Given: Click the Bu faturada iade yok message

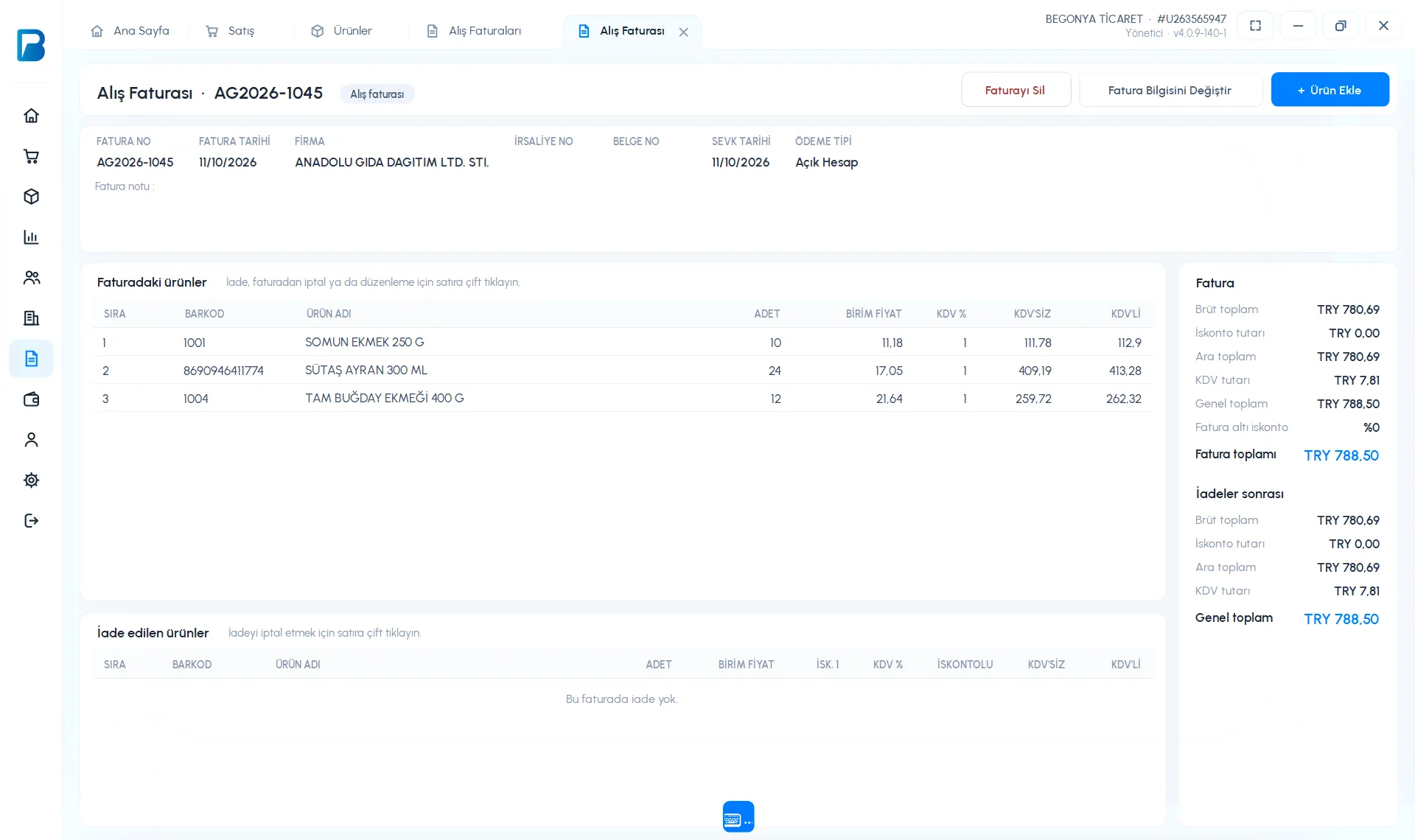Looking at the screenshot, I should (x=621, y=699).
